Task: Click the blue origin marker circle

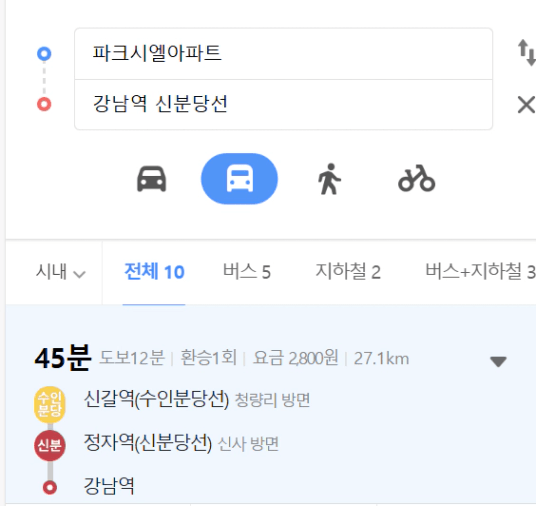Action: click(44, 54)
